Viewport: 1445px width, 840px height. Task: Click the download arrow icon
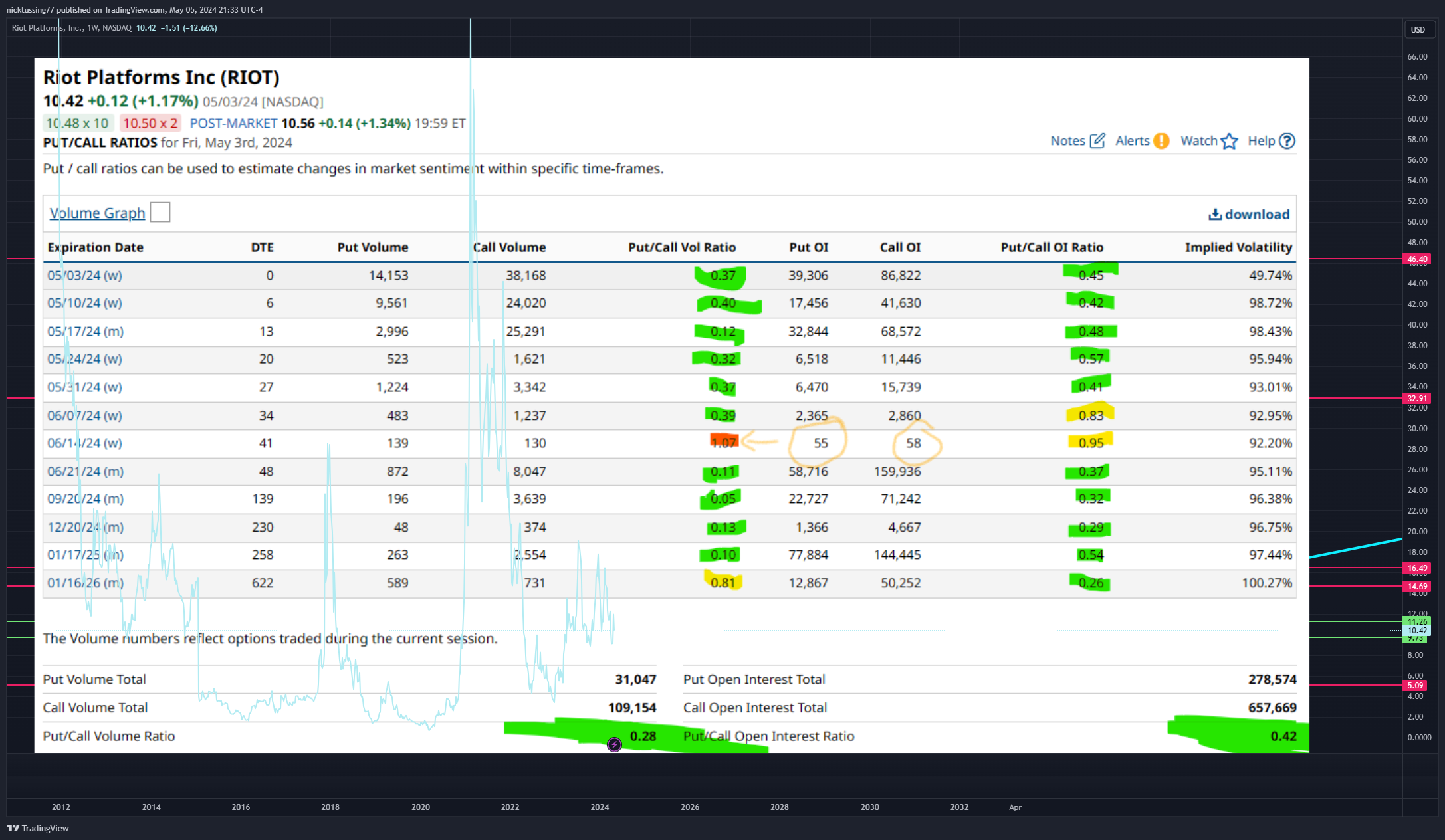1215,214
